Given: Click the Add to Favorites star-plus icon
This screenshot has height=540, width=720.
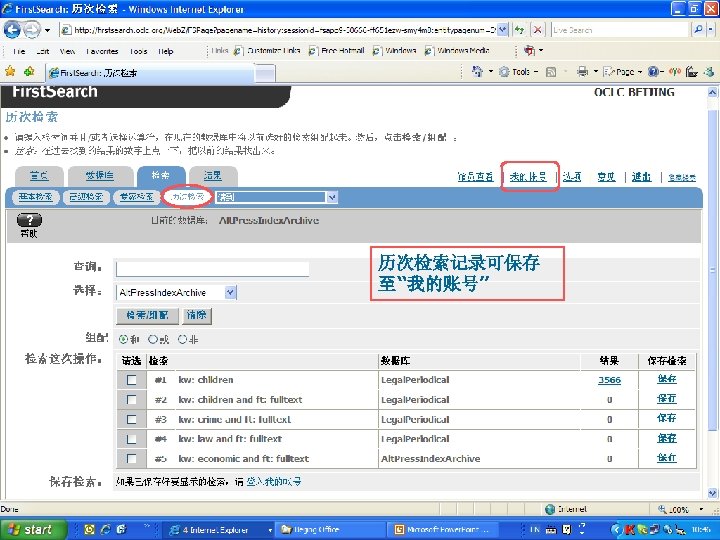Looking at the screenshot, I should [29, 71].
